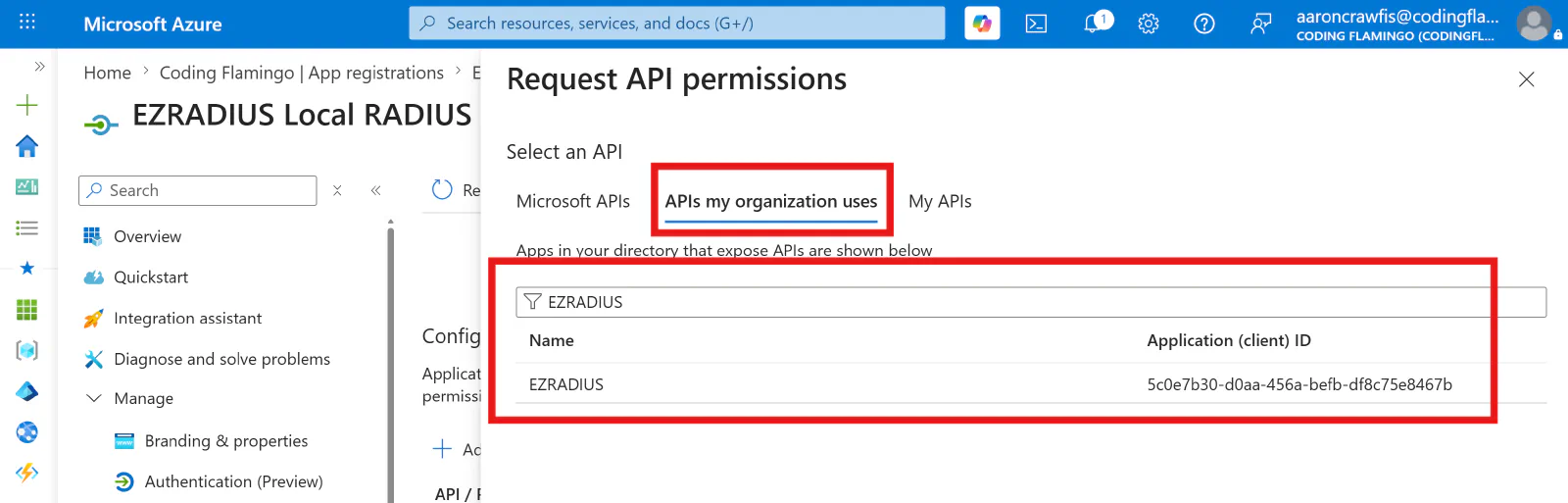1568x503 pixels.
Task: Open the globe sidebar service icon
Action: pyautogui.click(x=27, y=432)
